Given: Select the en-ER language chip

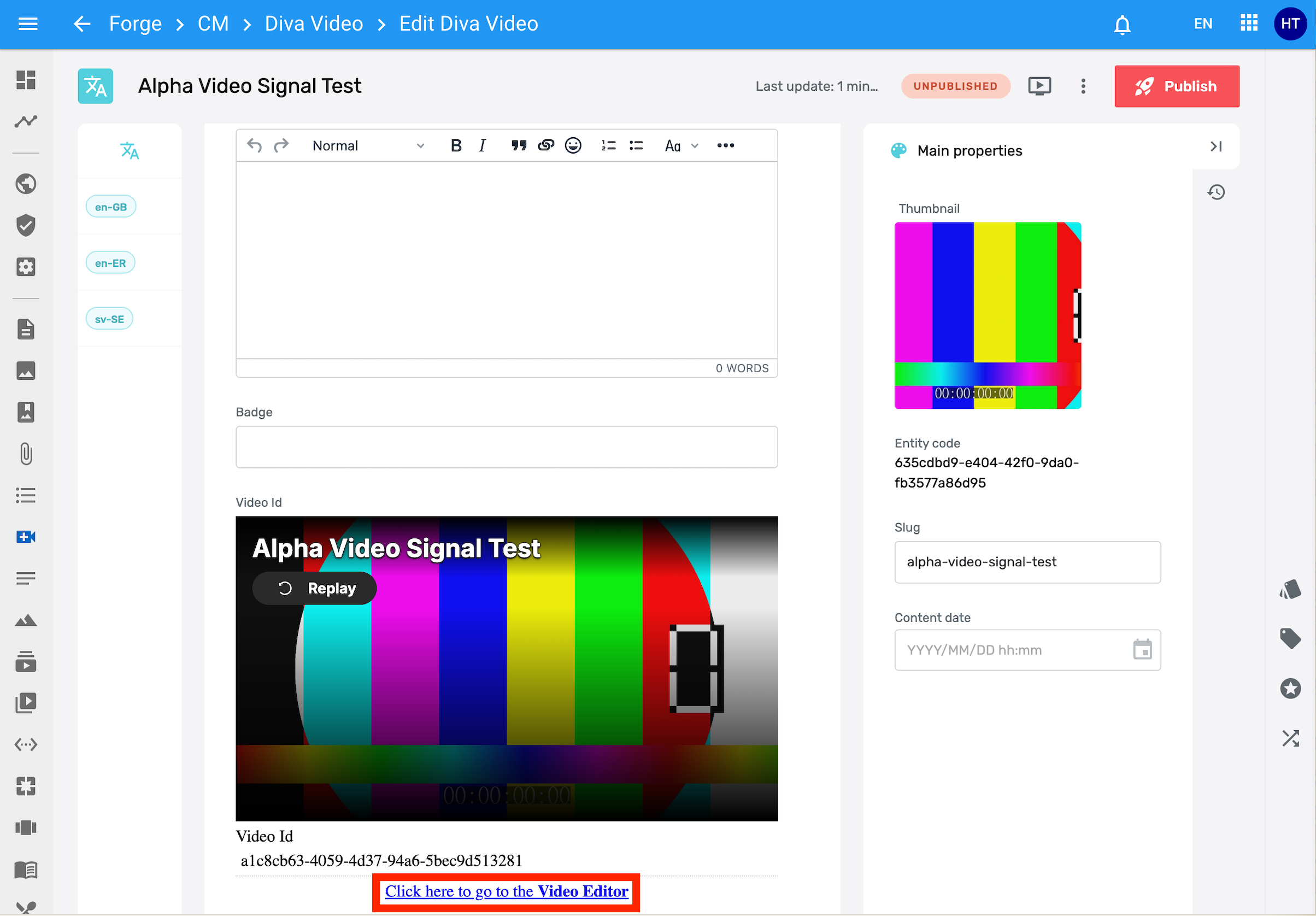Looking at the screenshot, I should pos(110,262).
